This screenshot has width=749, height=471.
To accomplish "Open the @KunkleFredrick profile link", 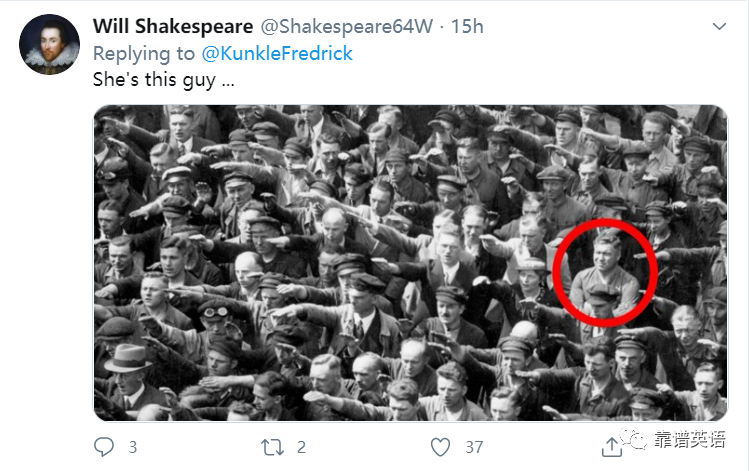I will 277,54.
